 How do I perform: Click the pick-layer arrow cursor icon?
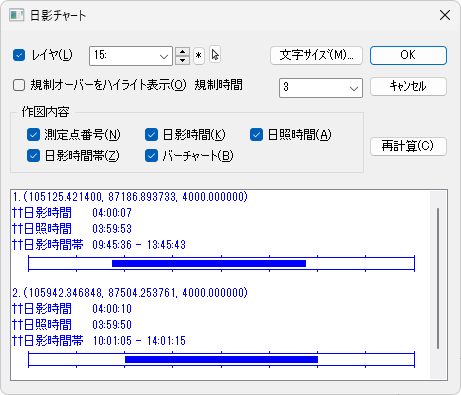215,55
